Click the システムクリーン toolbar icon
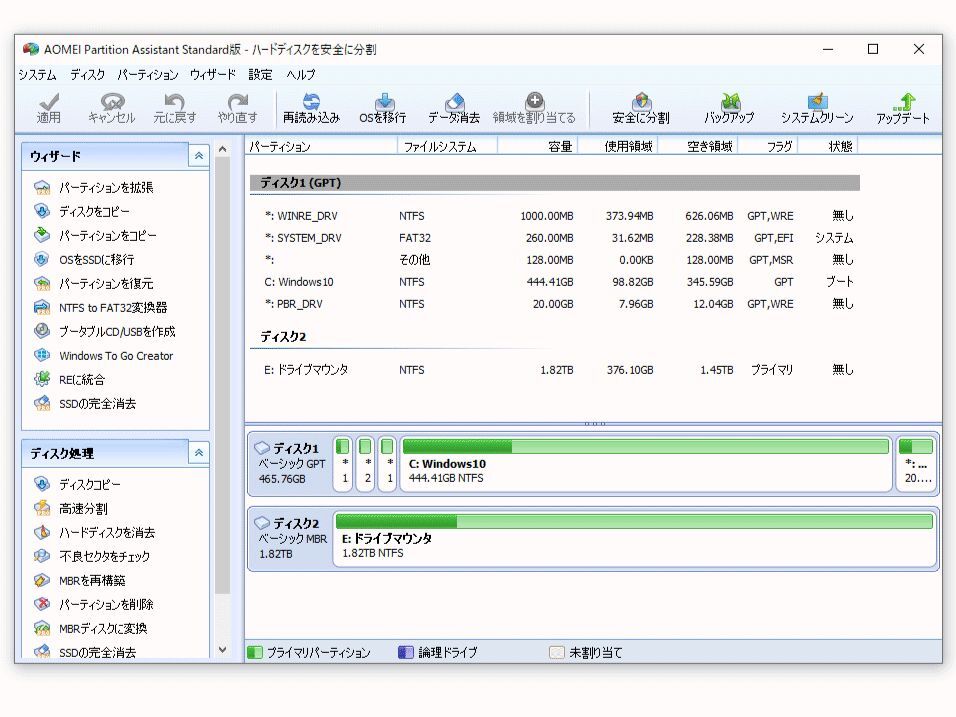 (x=817, y=109)
